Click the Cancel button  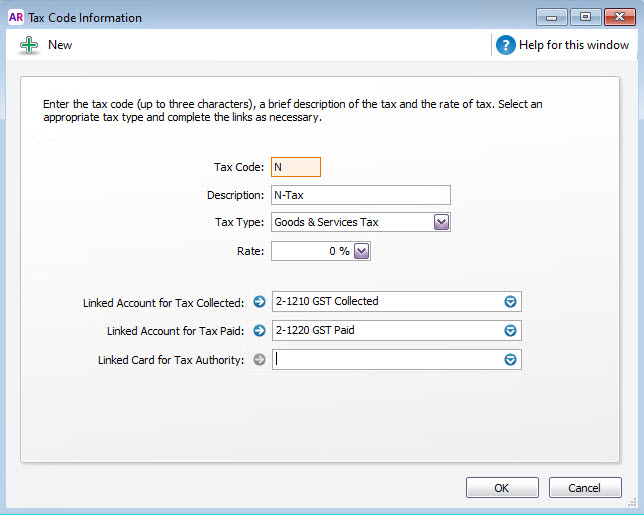pos(585,487)
